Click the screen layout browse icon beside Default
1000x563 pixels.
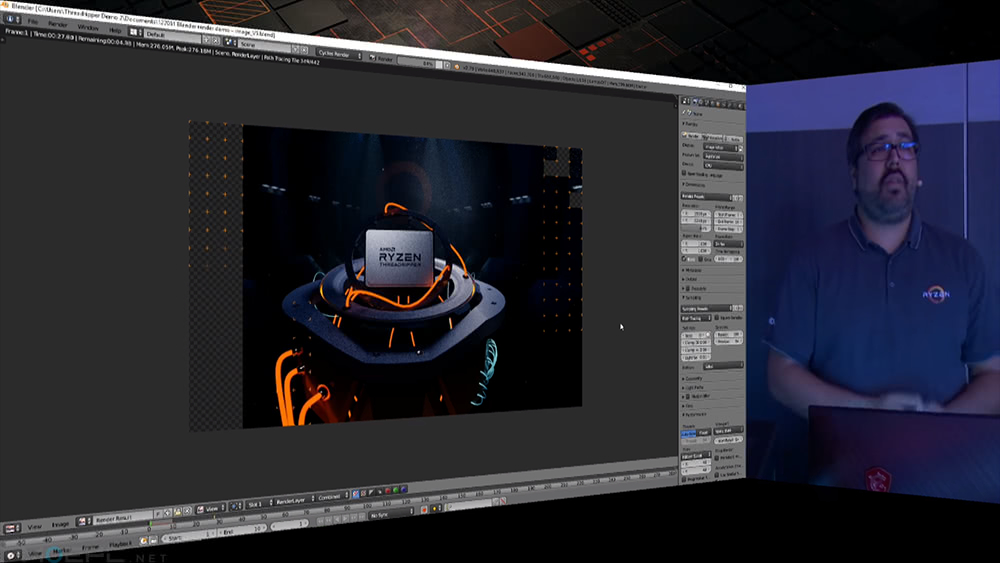(x=135, y=32)
